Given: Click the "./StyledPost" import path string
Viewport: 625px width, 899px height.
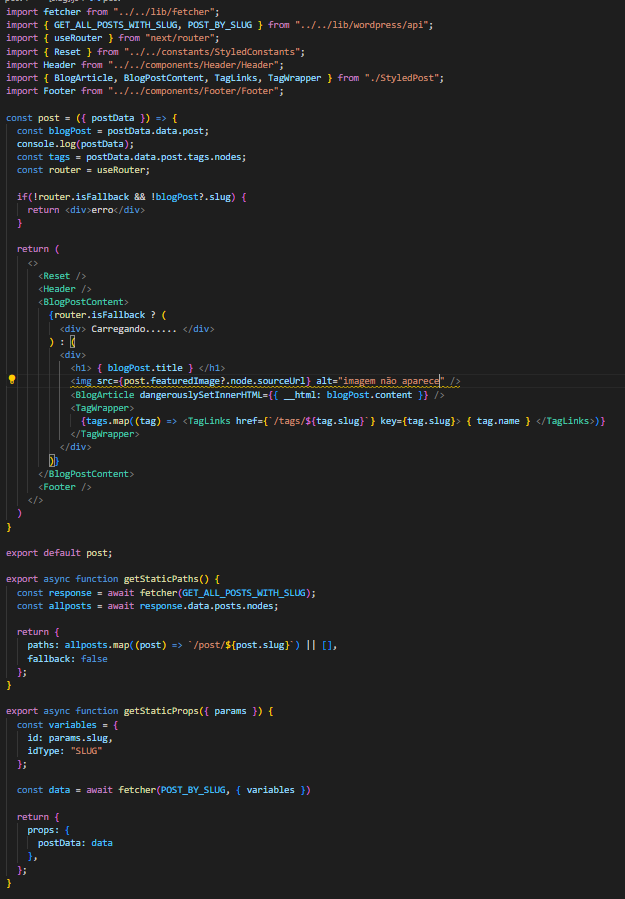Looking at the screenshot, I should tap(404, 77).
